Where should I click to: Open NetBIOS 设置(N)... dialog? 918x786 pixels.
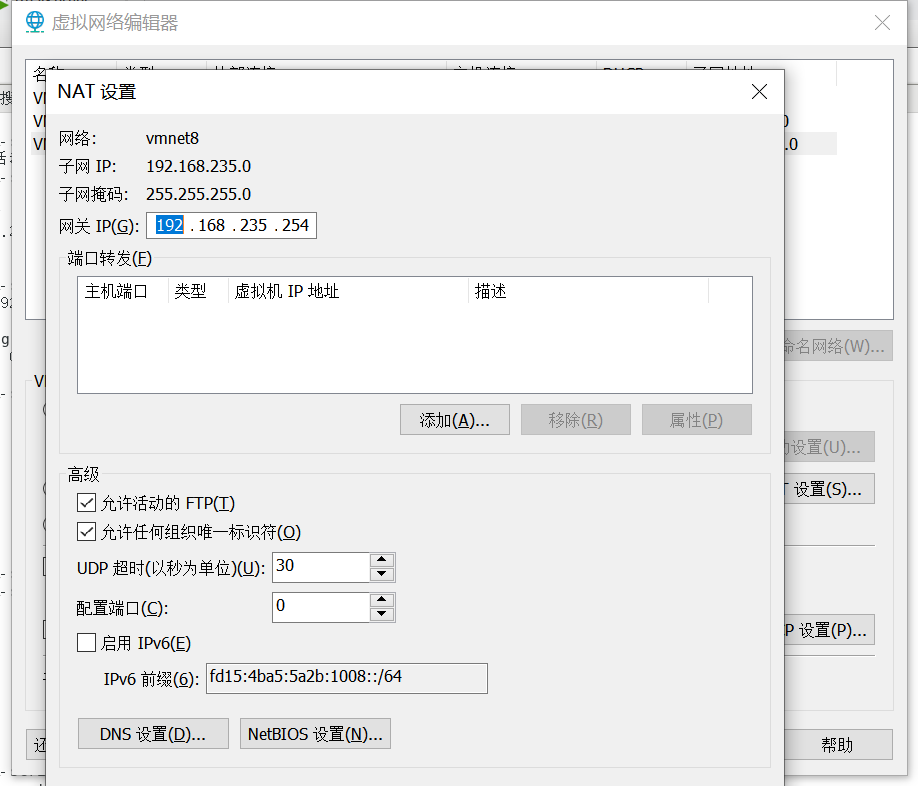point(315,733)
